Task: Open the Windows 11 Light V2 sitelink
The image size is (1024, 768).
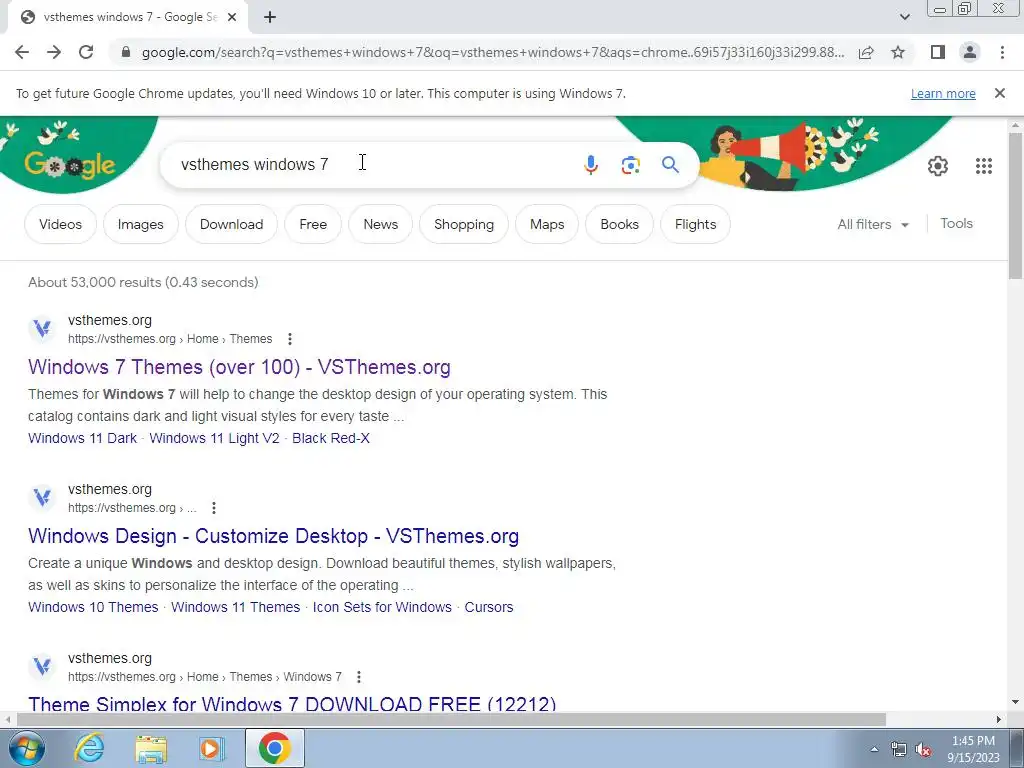Action: click(x=214, y=438)
